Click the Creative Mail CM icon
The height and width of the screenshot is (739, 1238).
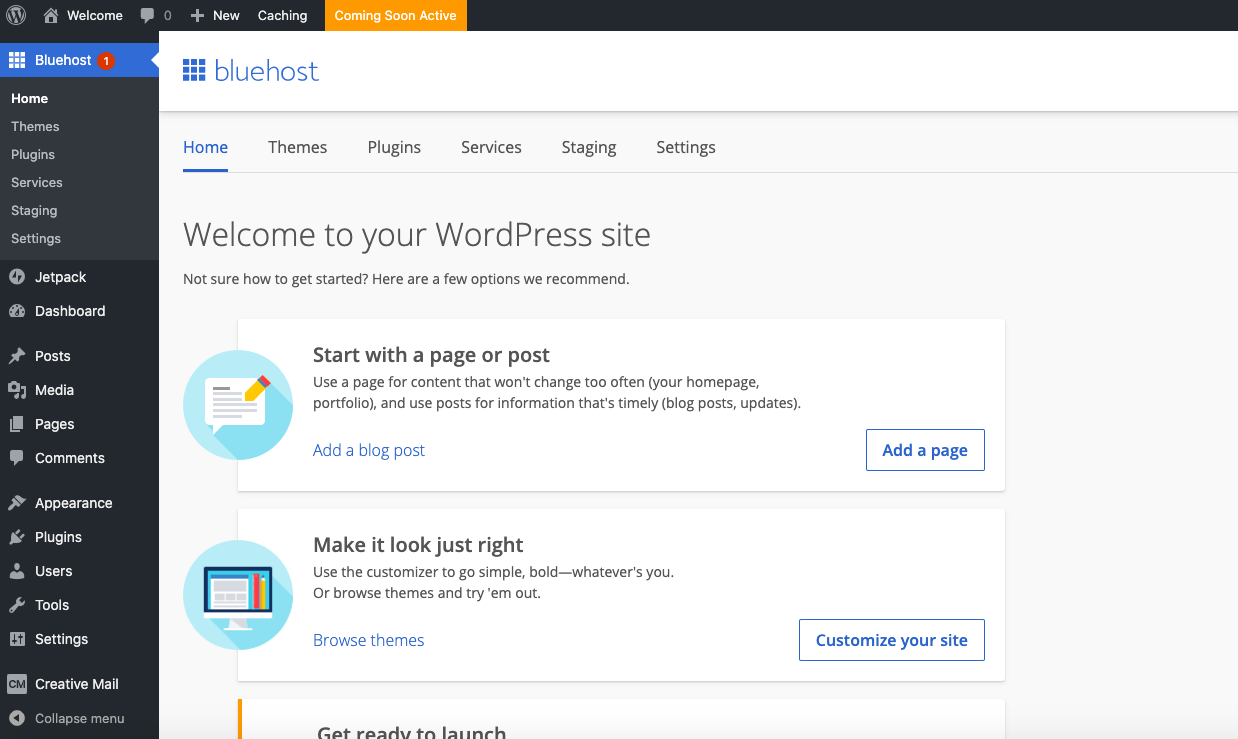(16, 684)
